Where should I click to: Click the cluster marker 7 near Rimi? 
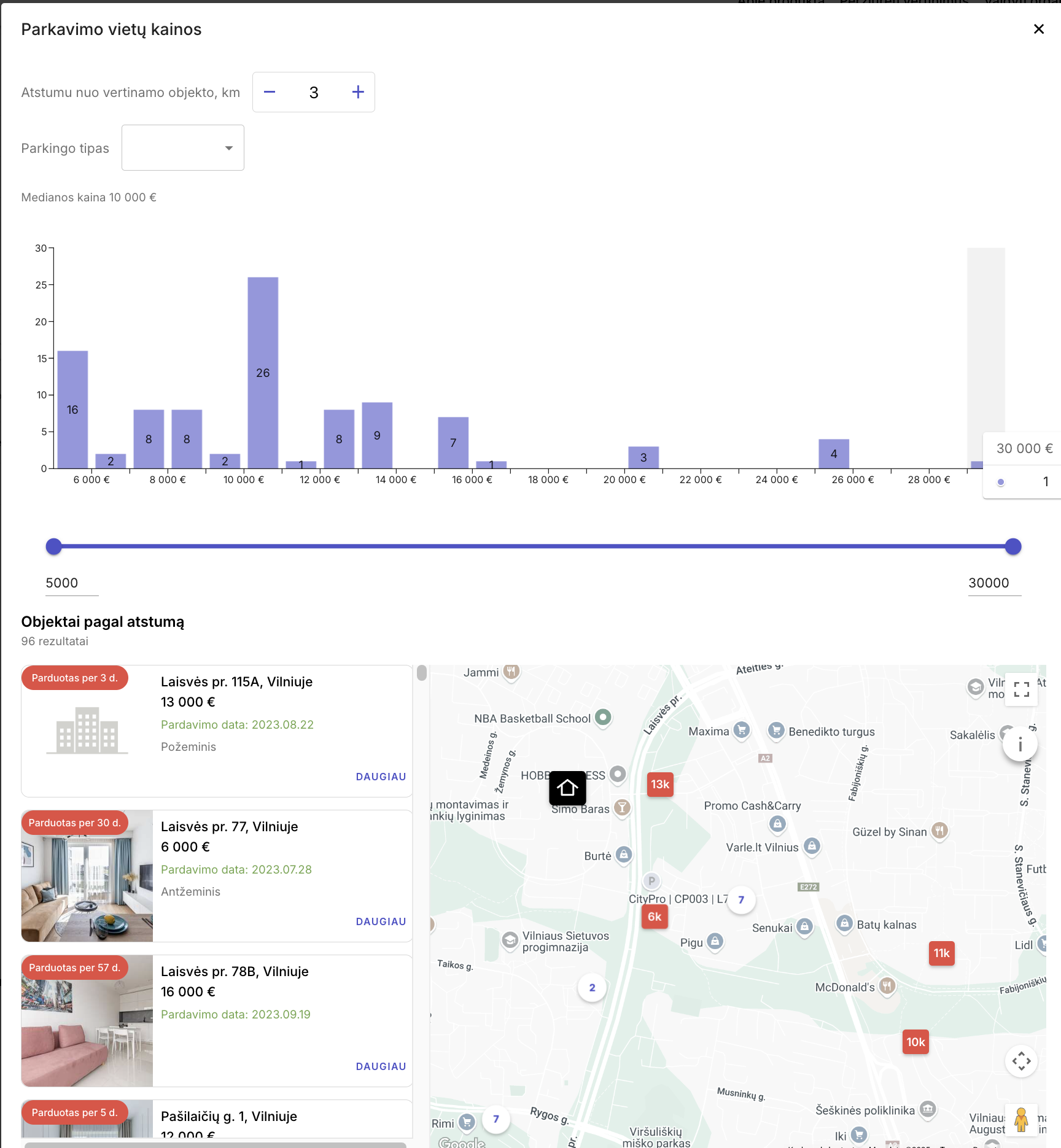pos(496,1119)
